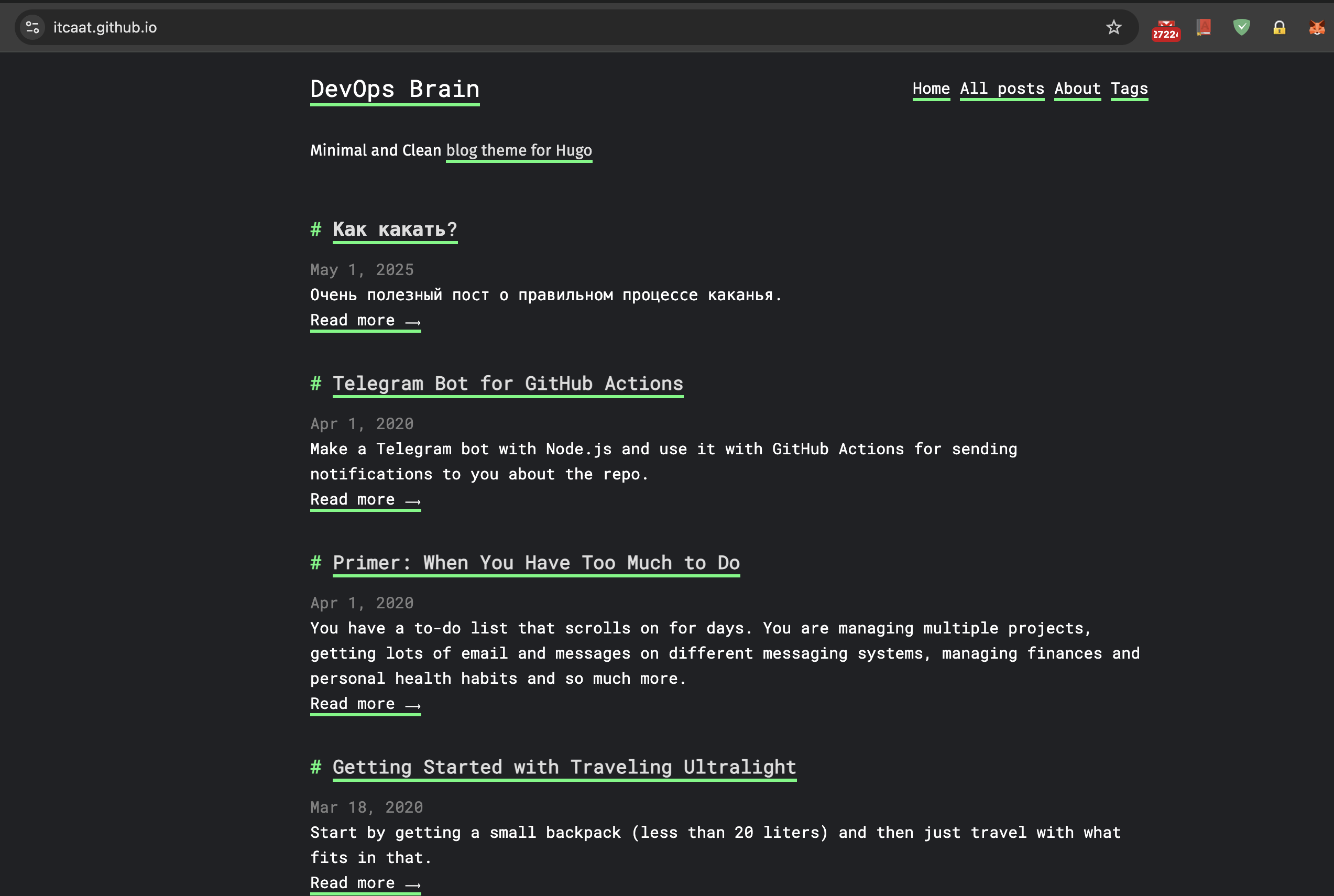This screenshot has height=896, width=1334.
Task: Open Telegram Bot for GitHub Actions post
Action: coord(507,384)
